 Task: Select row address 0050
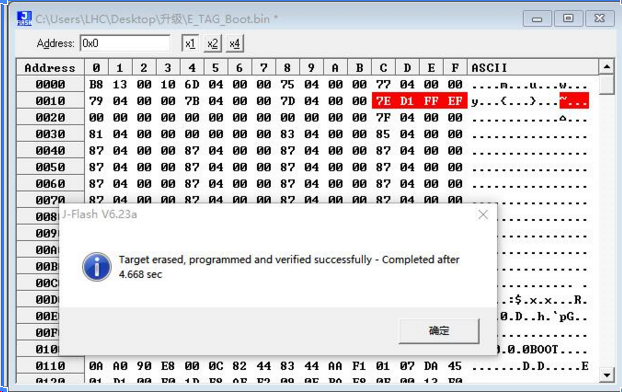(x=50, y=167)
